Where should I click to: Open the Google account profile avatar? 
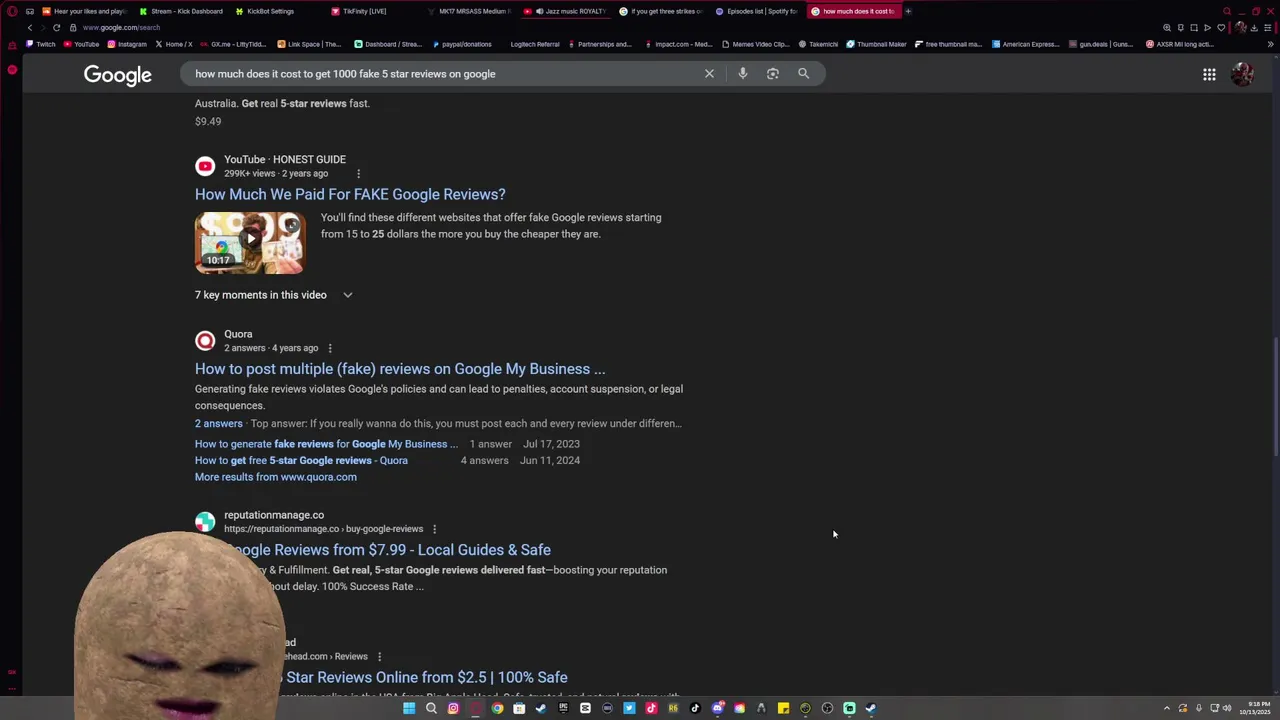tap(1242, 74)
